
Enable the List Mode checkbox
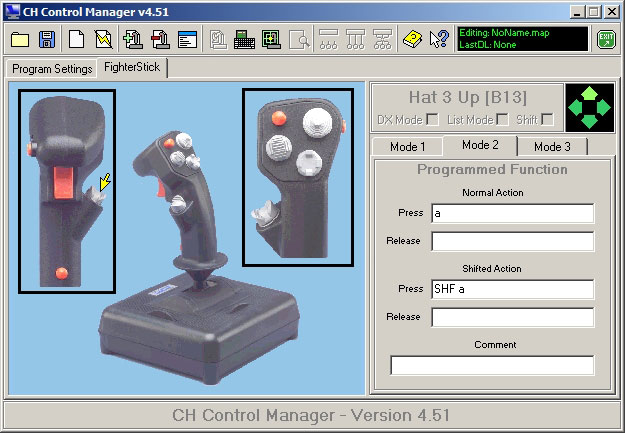click(x=502, y=119)
